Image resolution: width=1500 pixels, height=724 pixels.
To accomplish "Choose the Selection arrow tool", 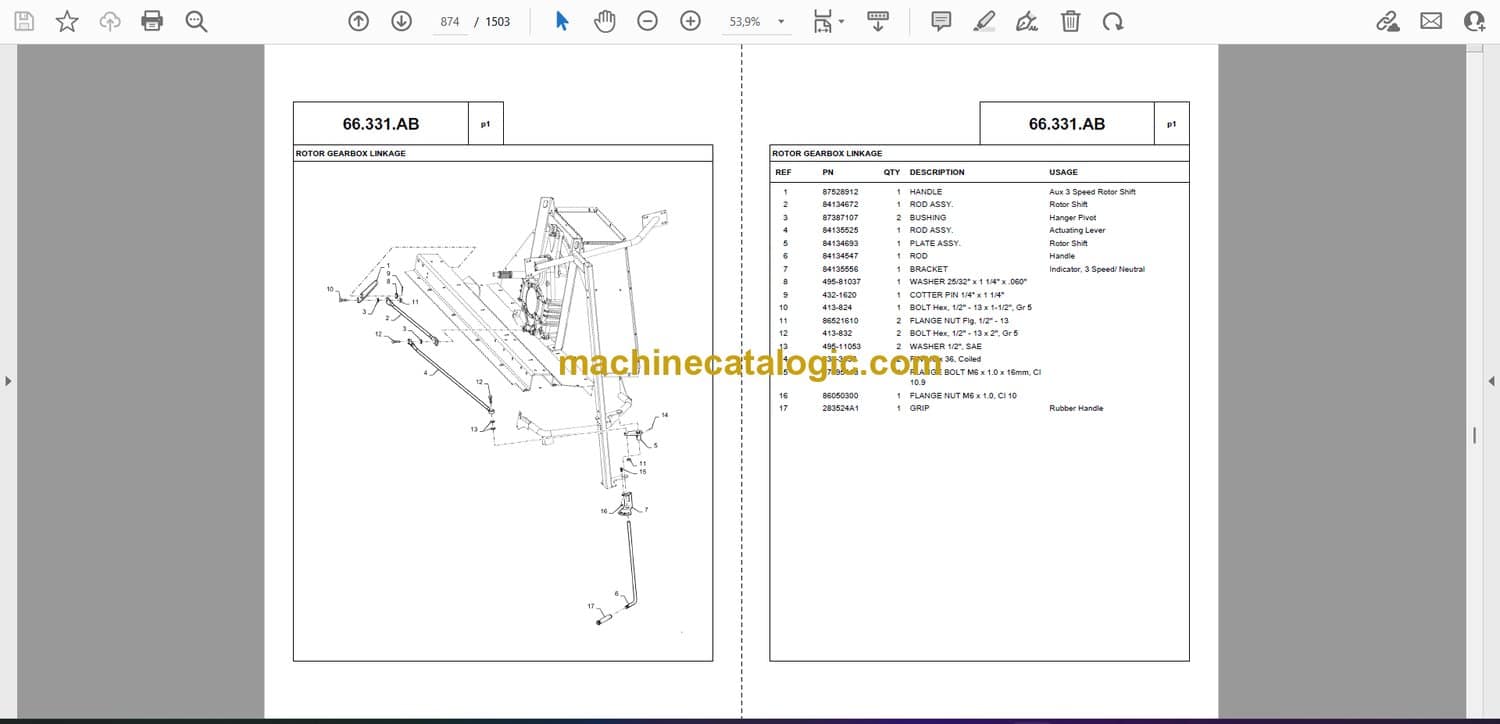I will coord(562,21).
